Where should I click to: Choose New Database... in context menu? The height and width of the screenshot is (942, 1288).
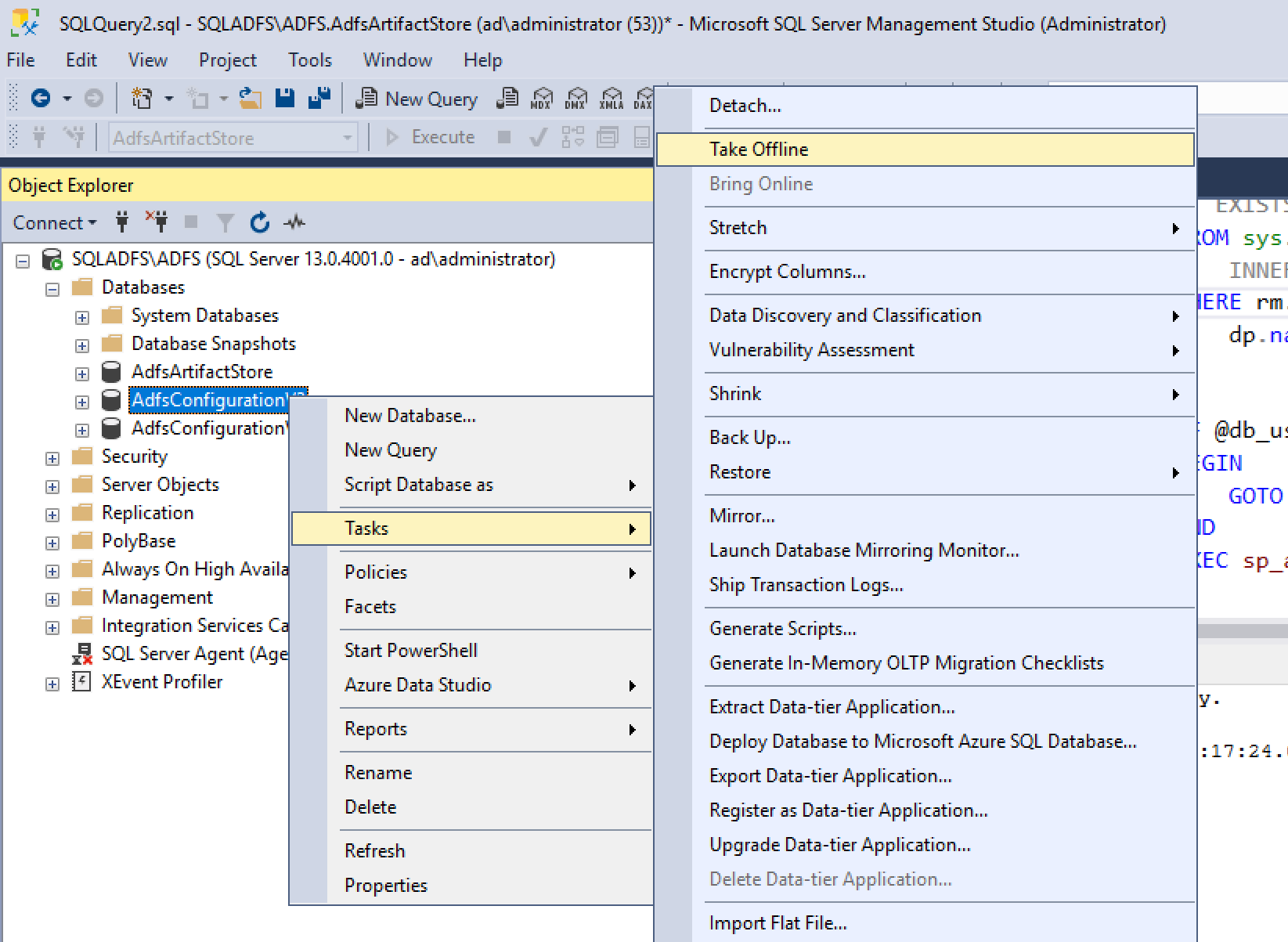tap(471, 416)
